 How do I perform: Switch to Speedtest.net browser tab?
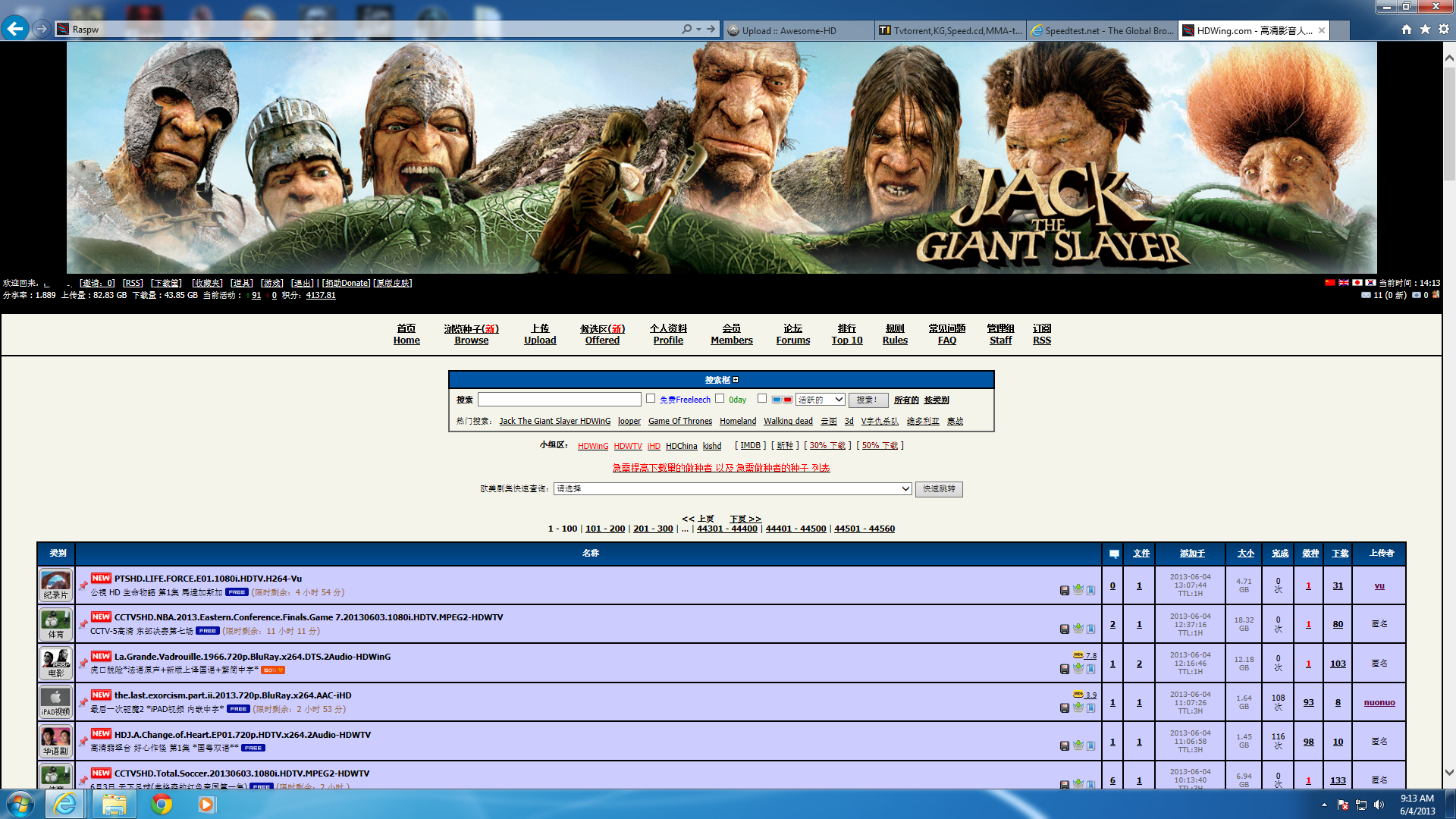point(1102,30)
